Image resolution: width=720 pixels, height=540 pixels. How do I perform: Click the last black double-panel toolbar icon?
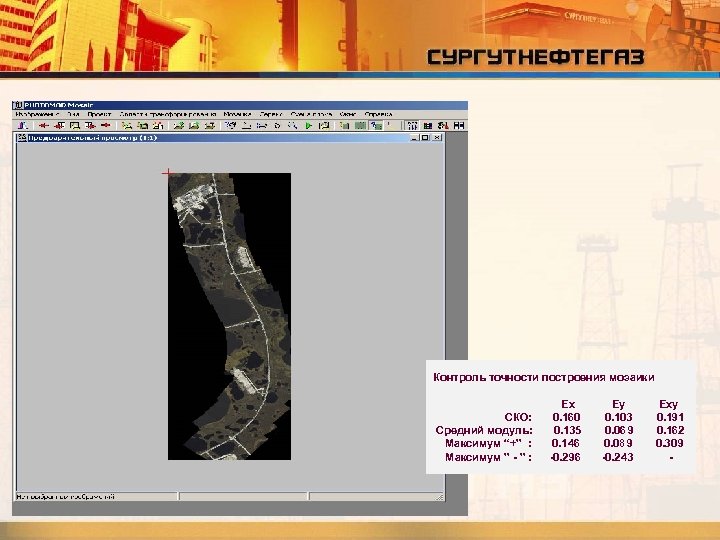click(x=458, y=125)
